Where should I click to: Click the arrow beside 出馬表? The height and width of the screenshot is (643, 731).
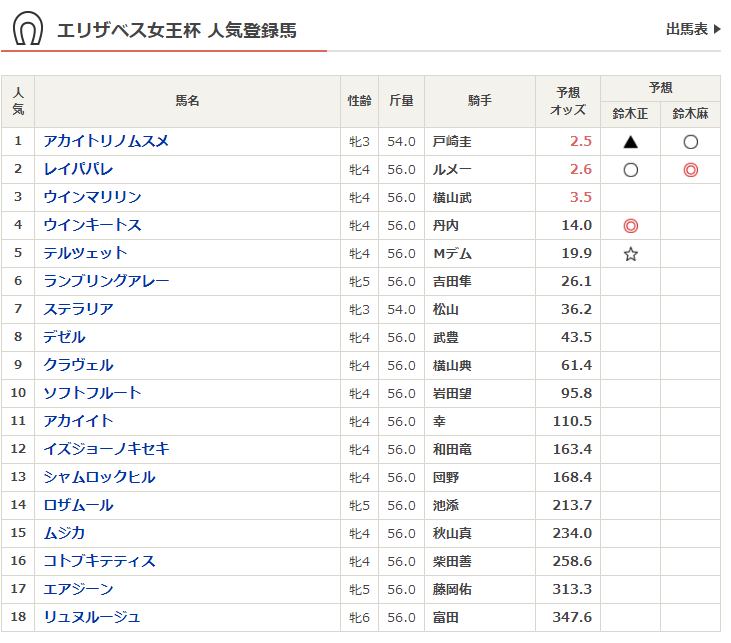[x=717, y=29]
